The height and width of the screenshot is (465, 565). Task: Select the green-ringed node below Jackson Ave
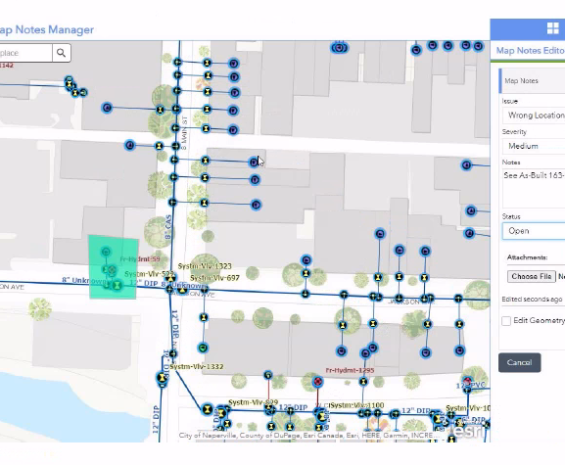[x=203, y=348]
